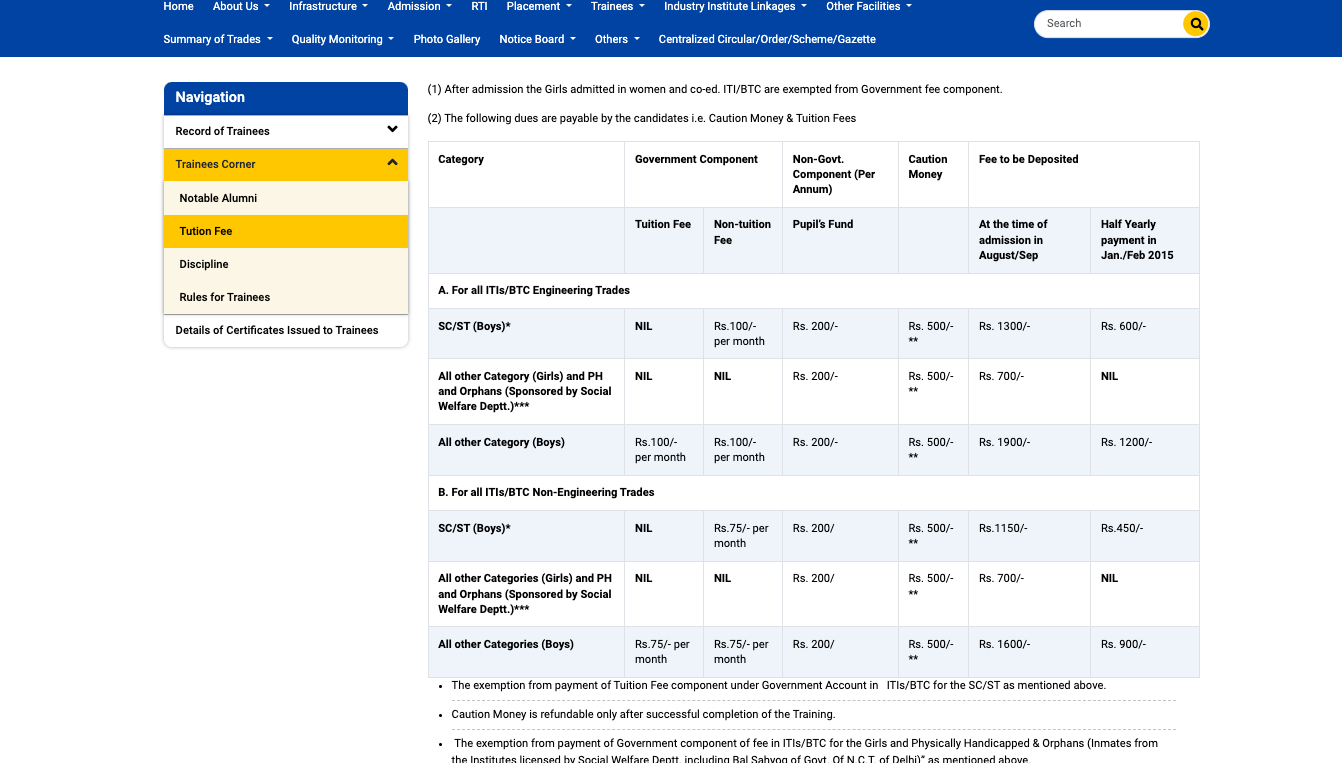The width and height of the screenshot is (1342, 763).
Task: Open the Summary of Trades dropdown
Action: tap(217, 39)
